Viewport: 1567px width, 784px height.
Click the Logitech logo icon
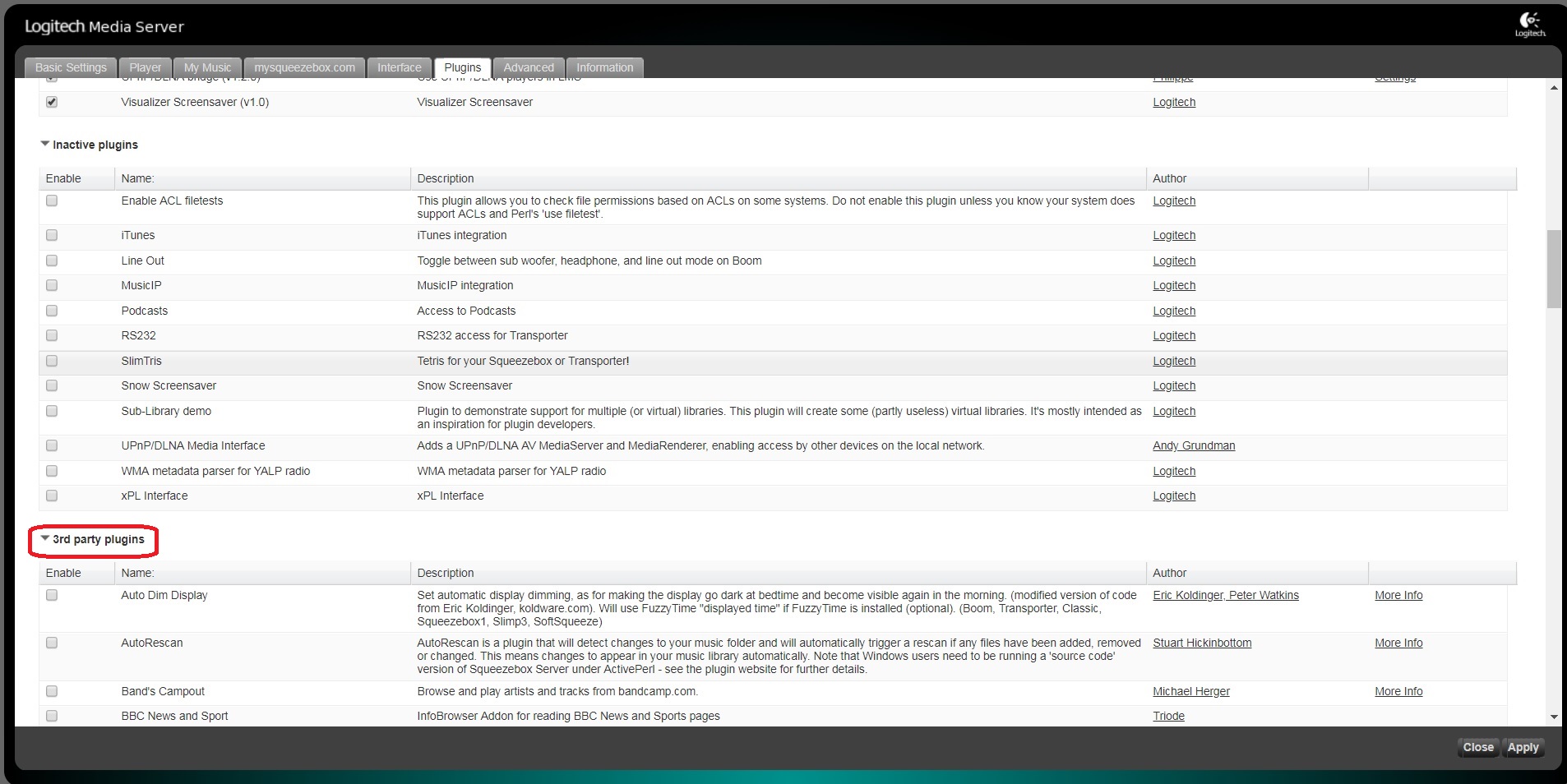pos(1530,24)
